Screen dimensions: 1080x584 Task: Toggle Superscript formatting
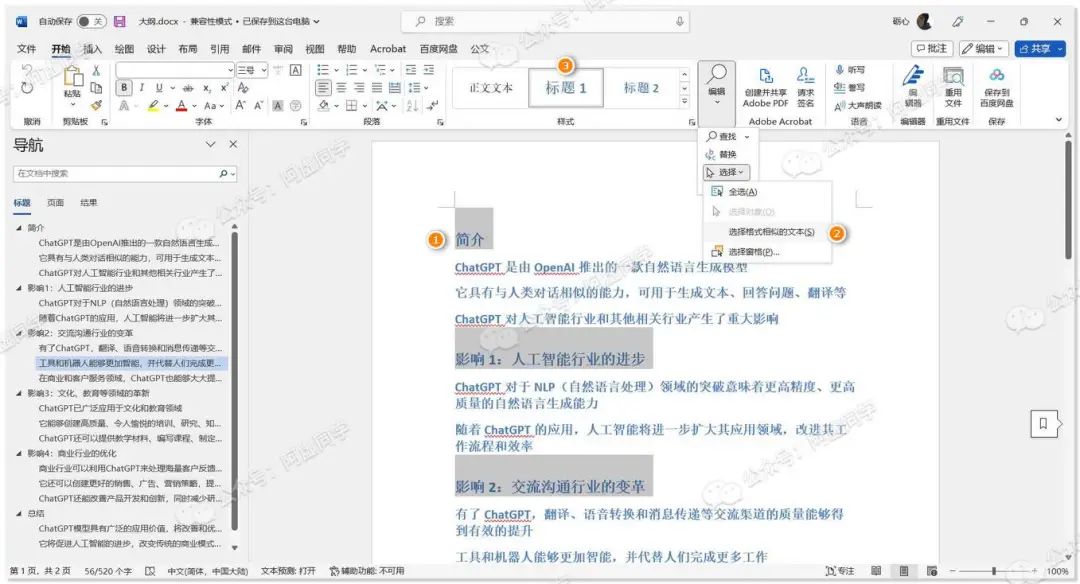pyautogui.click(x=225, y=88)
